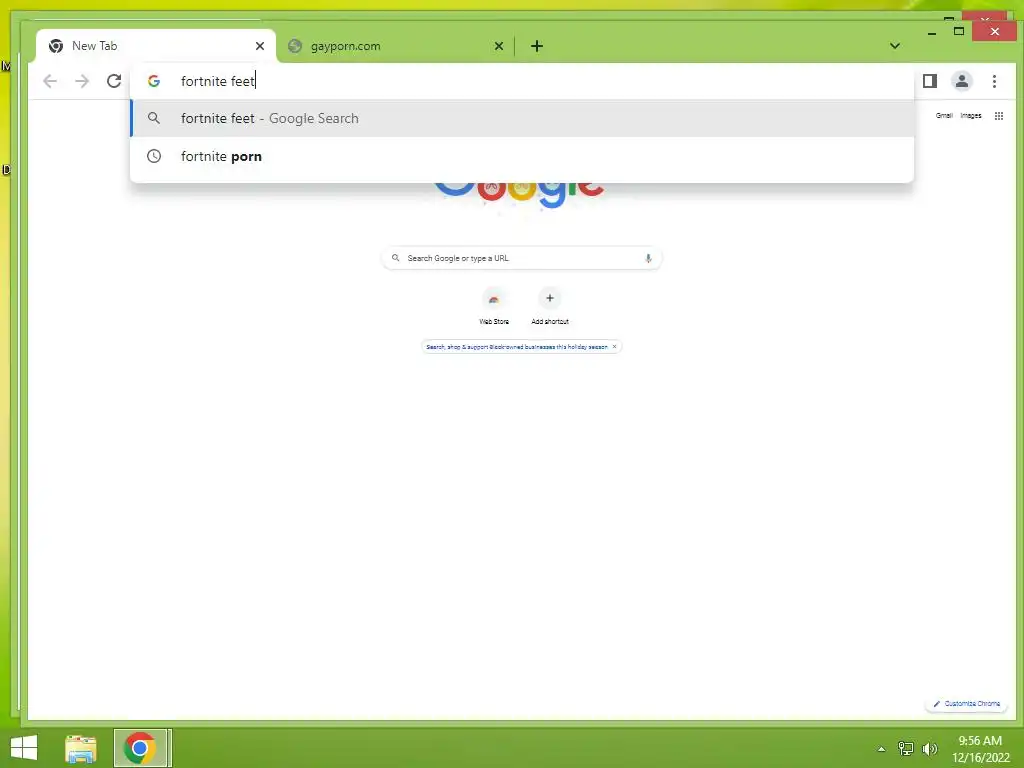
Task: Open Chrome's three-dot menu
Action: point(994,81)
